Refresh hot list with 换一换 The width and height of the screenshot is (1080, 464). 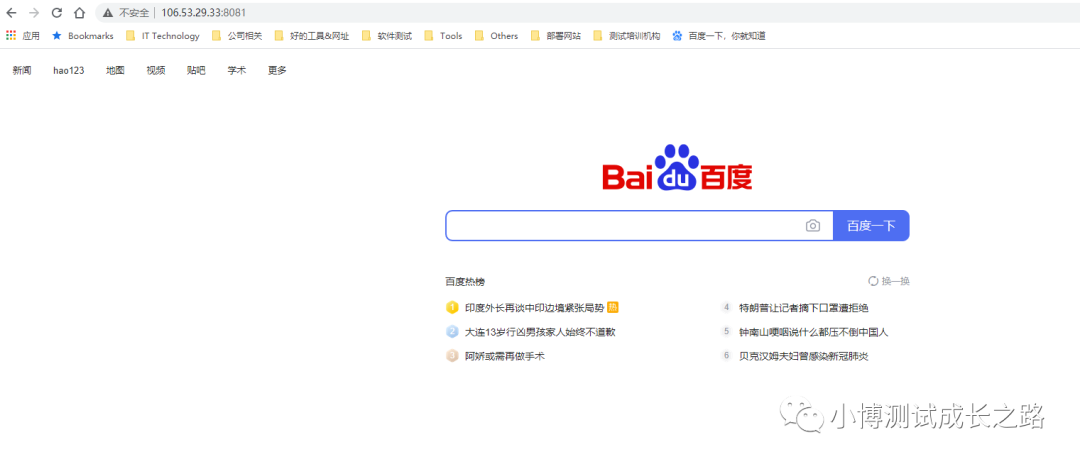click(x=889, y=281)
